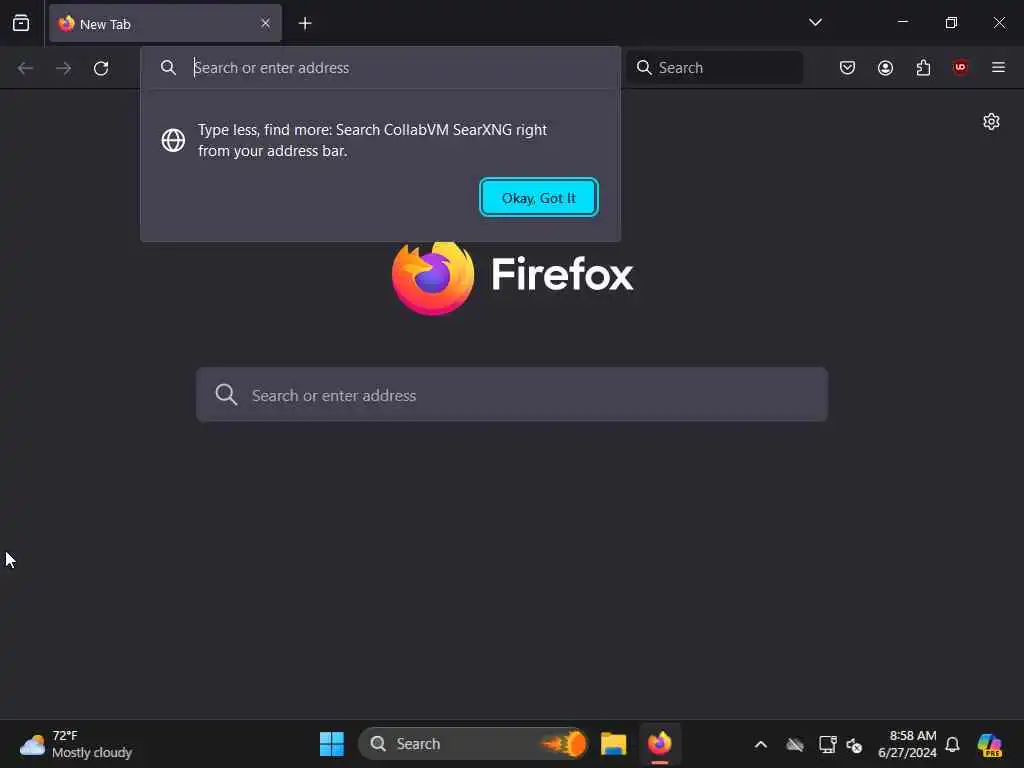Minimize the Firefox window
1024x768 pixels.
[x=903, y=23]
